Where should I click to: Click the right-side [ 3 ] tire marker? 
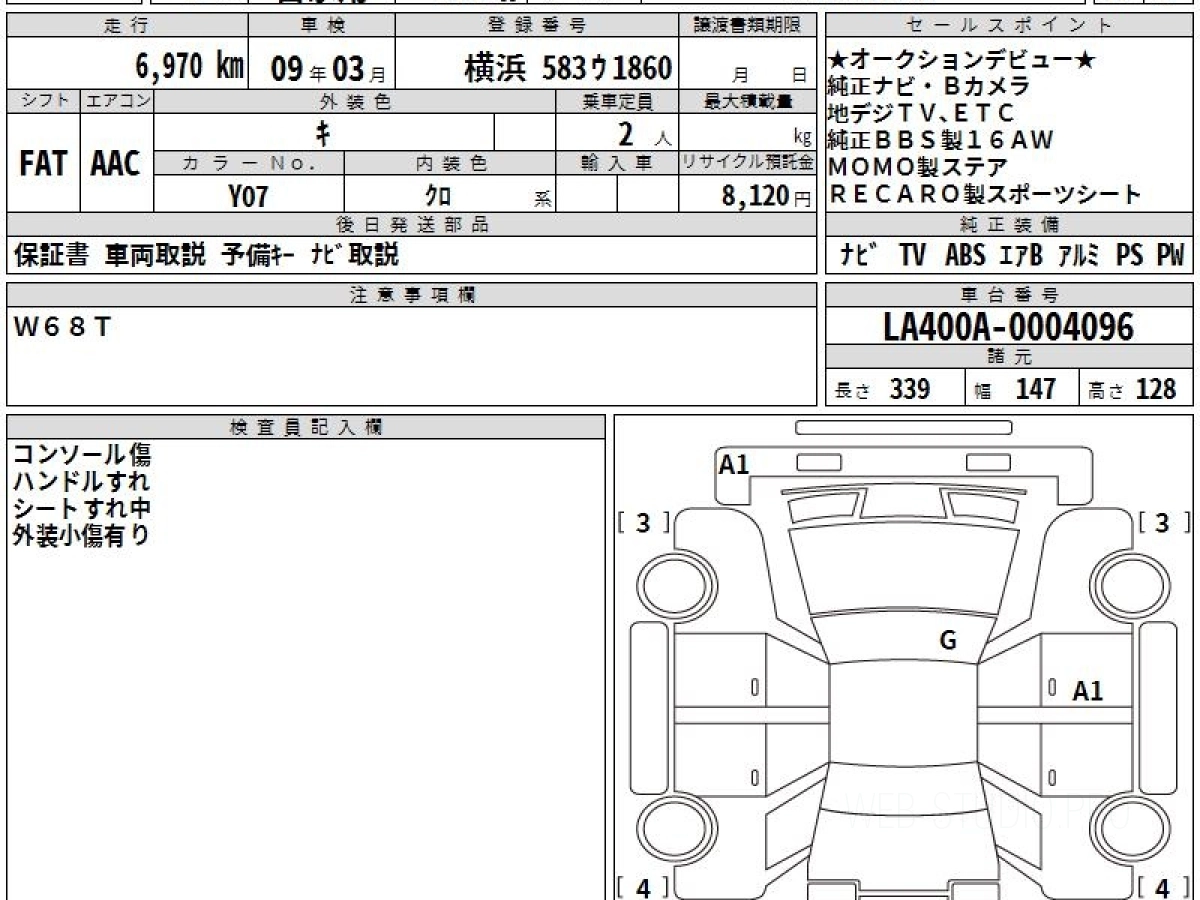click(x=1162, y=523)
